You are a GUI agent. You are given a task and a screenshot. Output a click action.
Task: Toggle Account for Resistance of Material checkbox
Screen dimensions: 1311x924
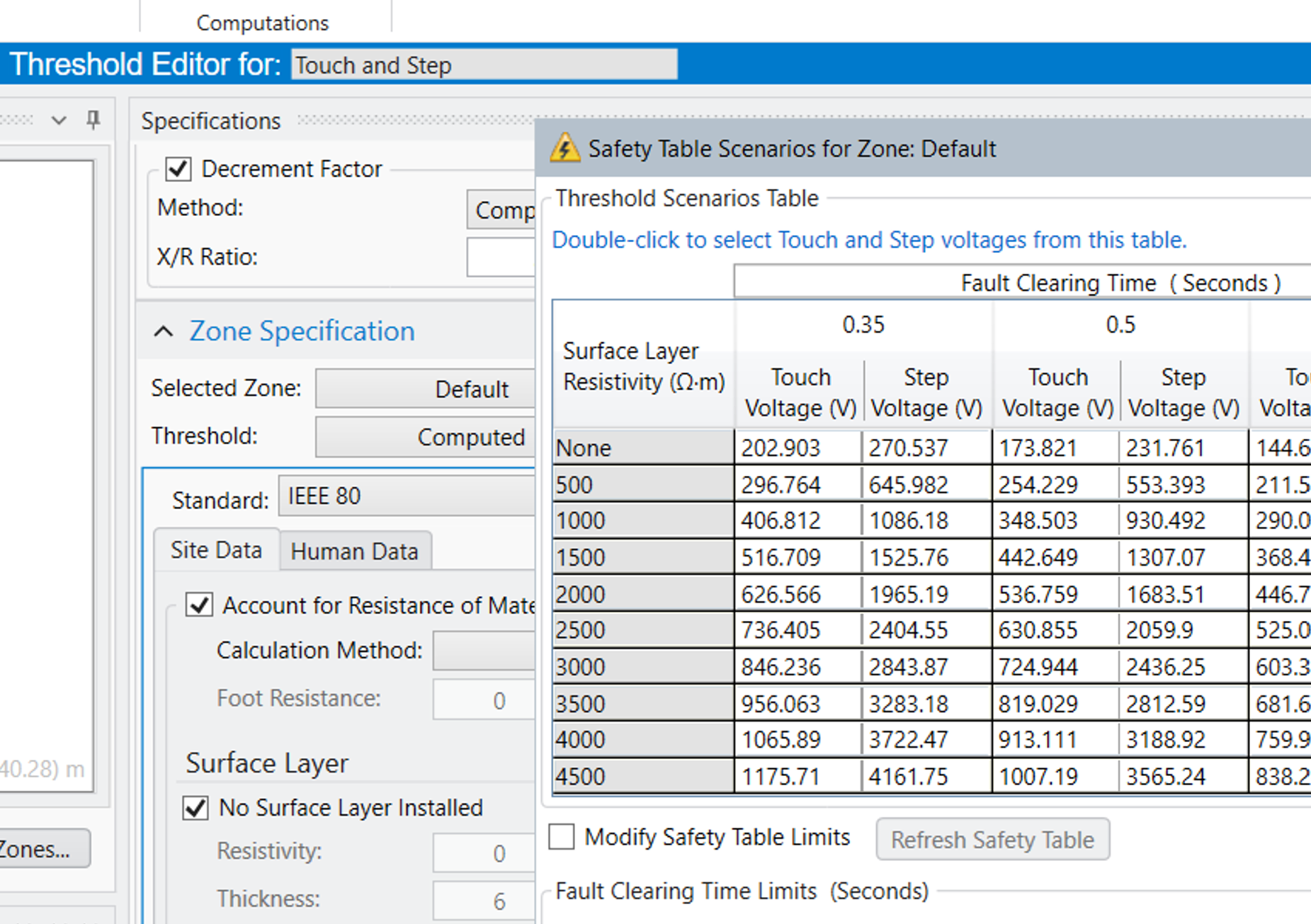click(x=198, y=605)
